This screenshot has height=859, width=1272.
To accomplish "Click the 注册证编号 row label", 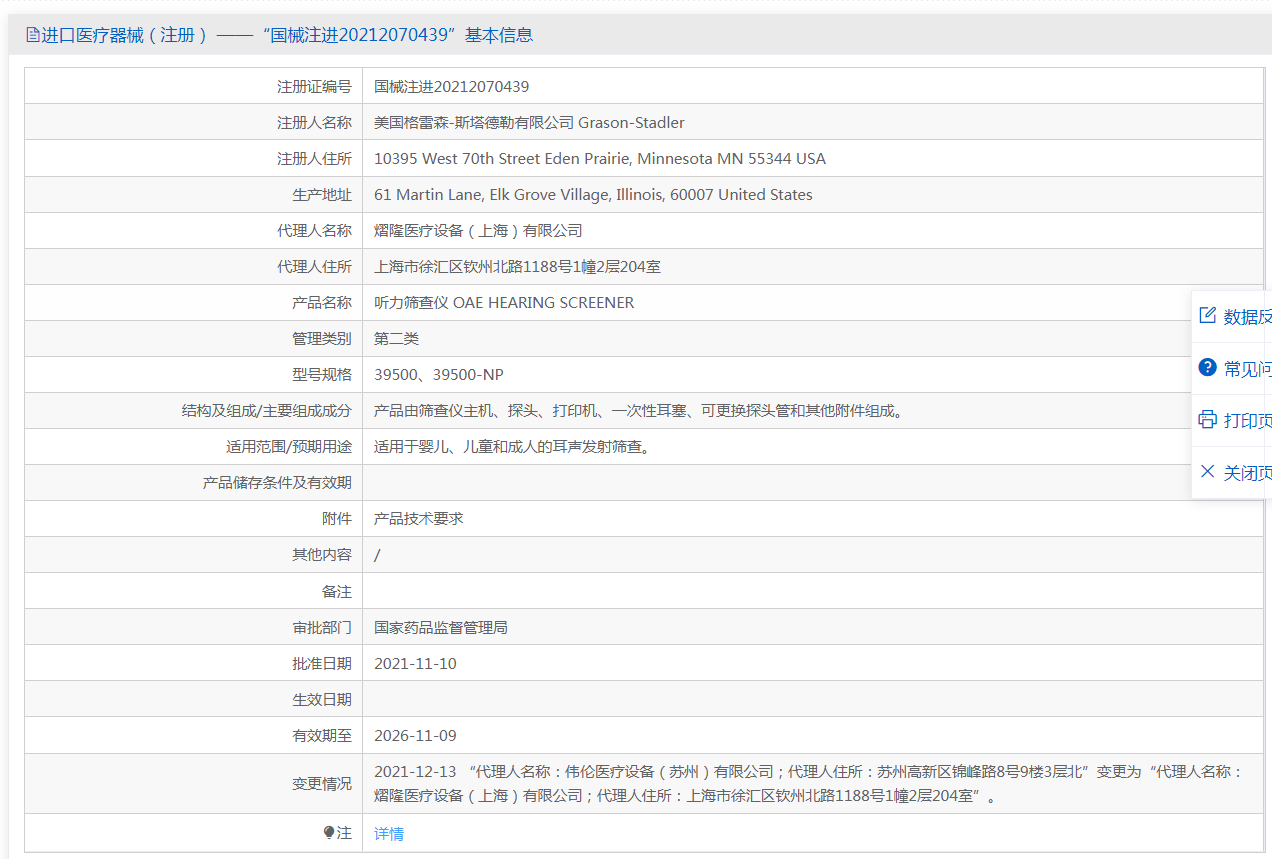I will [314, 87].
